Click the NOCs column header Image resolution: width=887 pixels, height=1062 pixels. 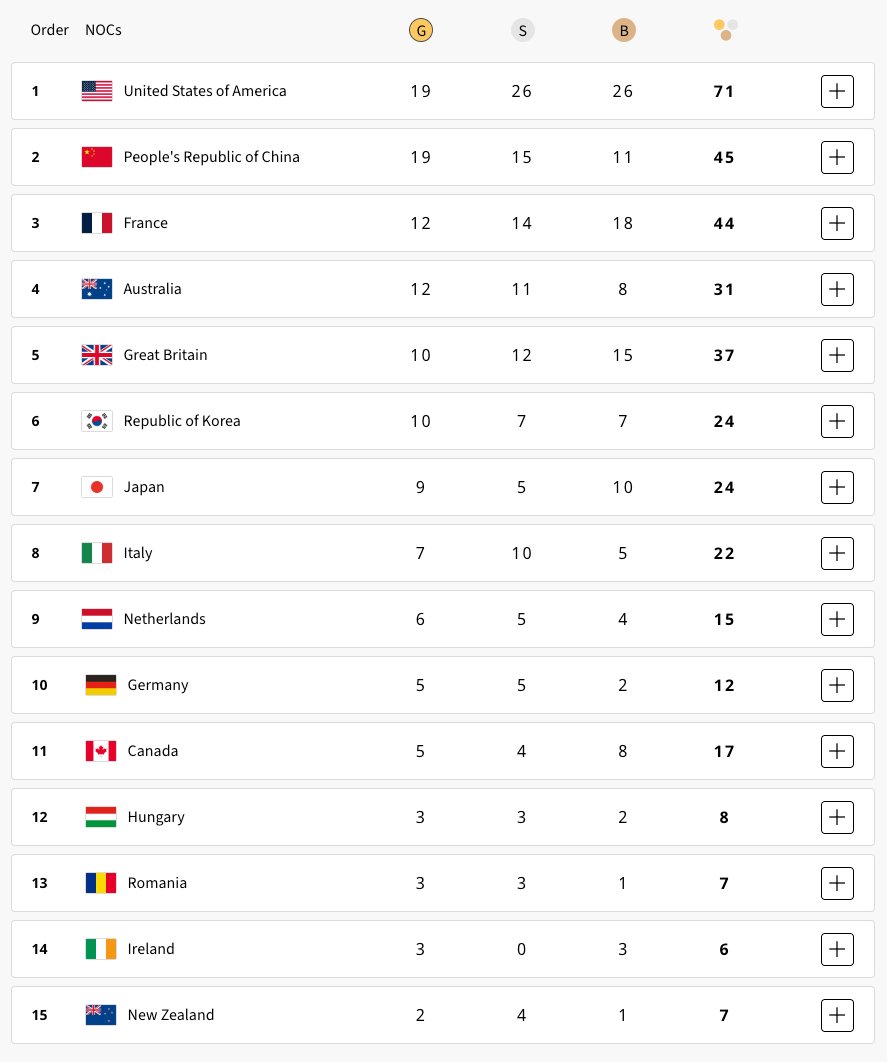click(103, 30)
